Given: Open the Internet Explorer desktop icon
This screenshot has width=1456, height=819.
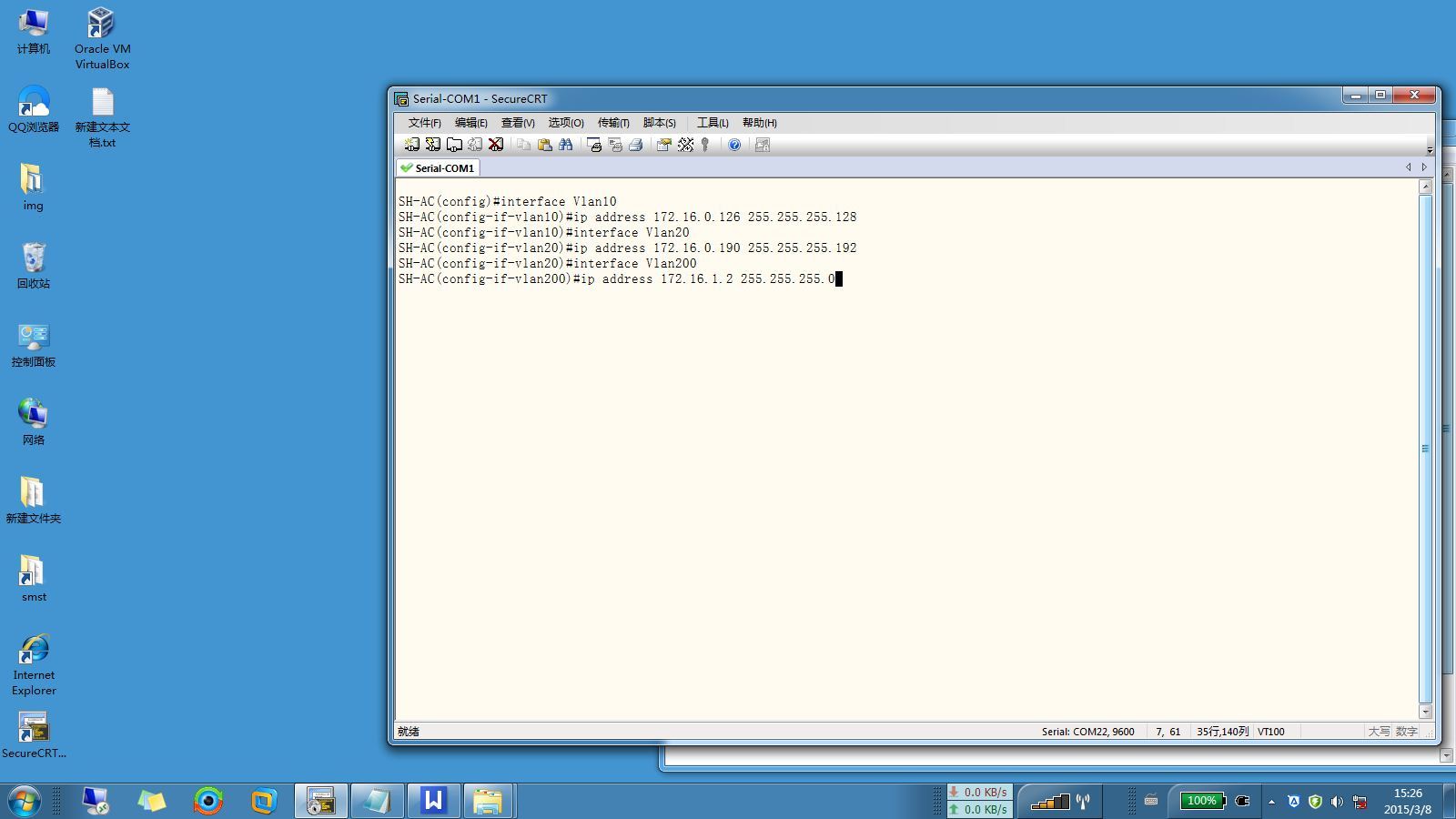Looking at the screenshot, I should coord(34,665).
